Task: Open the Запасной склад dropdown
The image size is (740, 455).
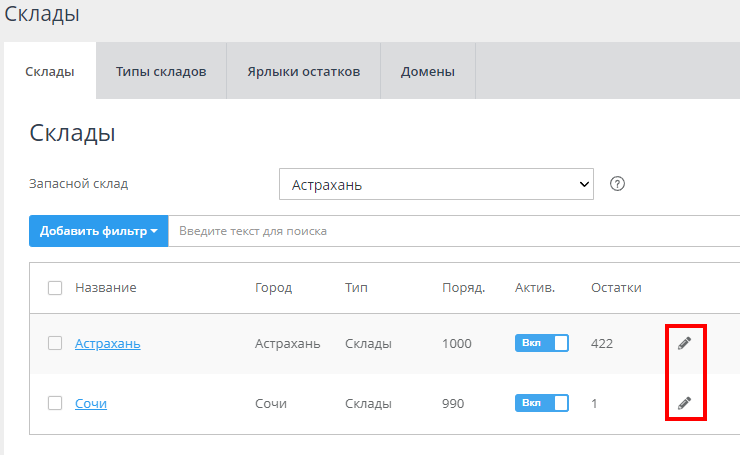Action: pos(436,185)
